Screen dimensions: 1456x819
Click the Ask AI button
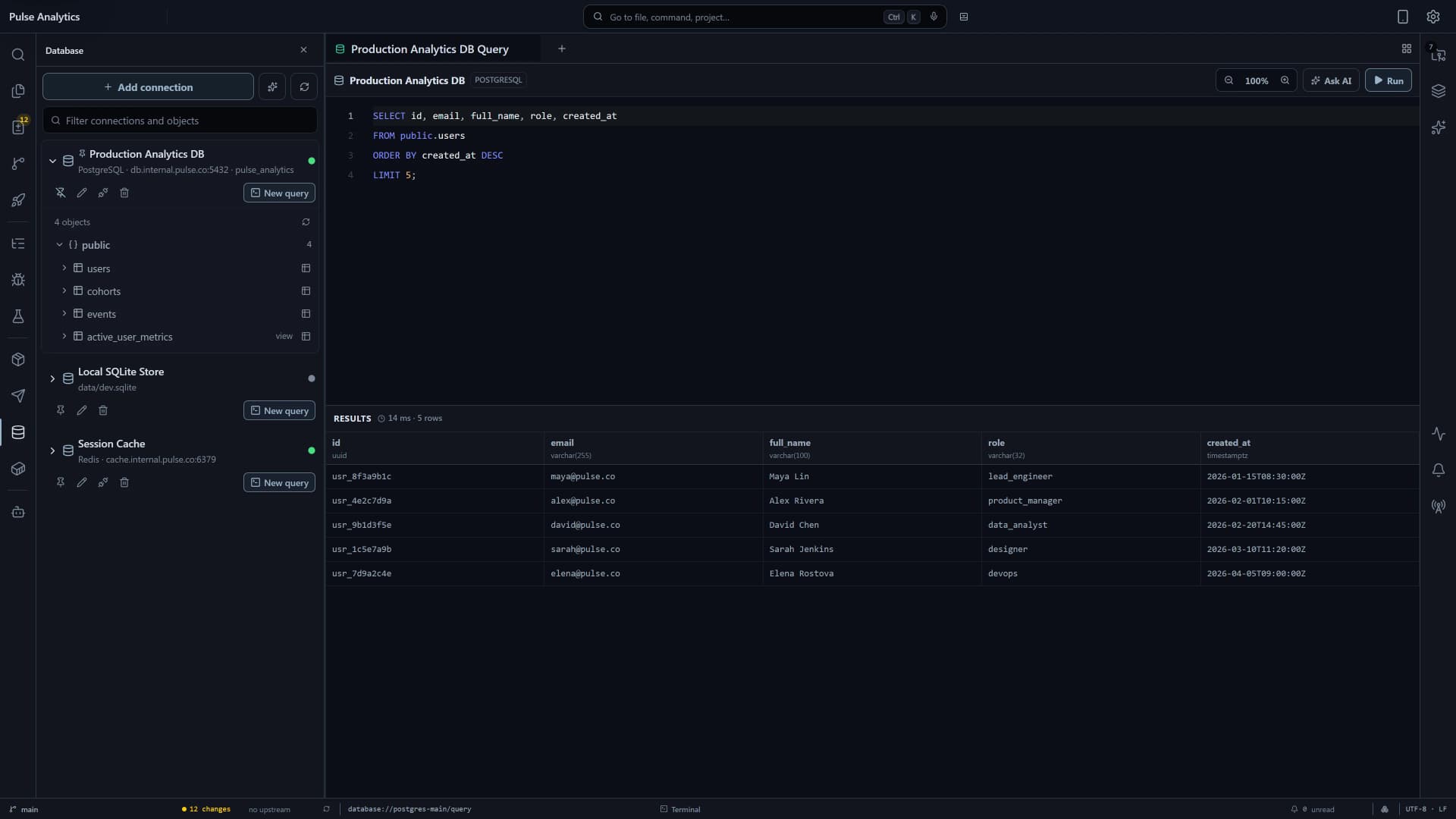(x=1332, y=80)
